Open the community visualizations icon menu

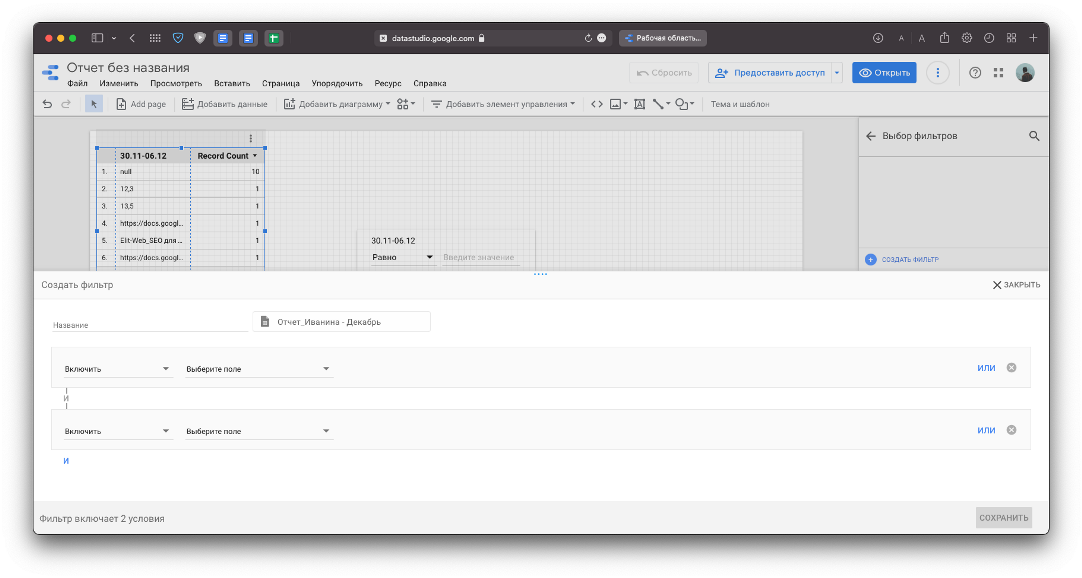[406, 104]
